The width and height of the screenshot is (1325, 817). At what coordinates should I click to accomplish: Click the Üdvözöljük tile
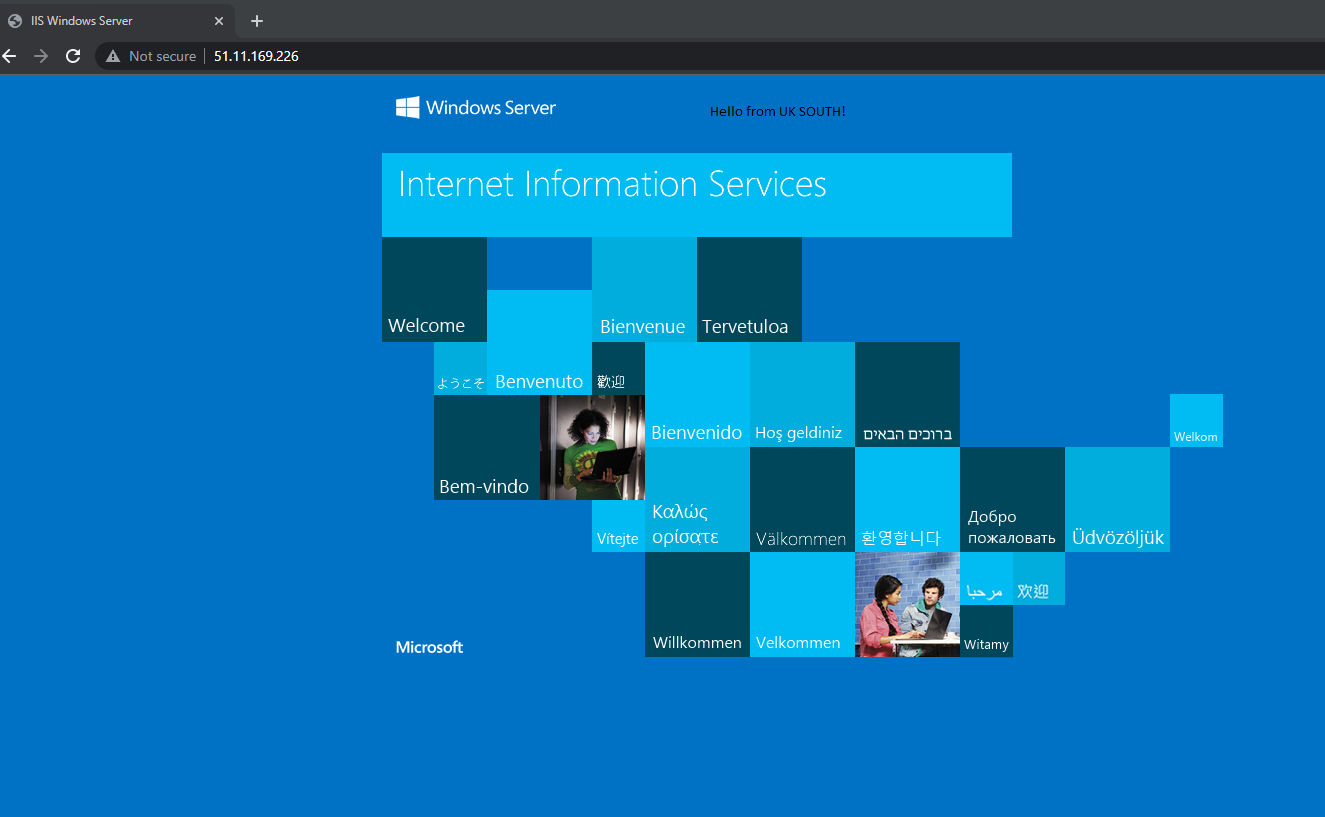(1117, 500)
